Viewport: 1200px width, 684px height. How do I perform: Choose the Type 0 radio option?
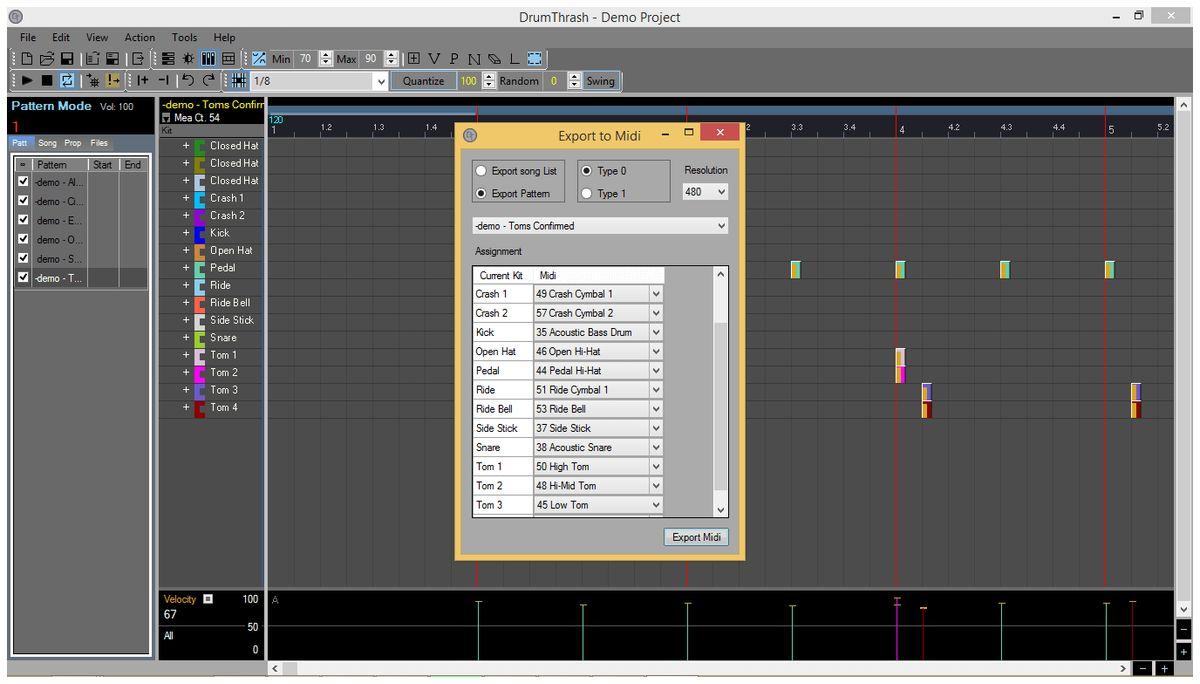[587, 171]
